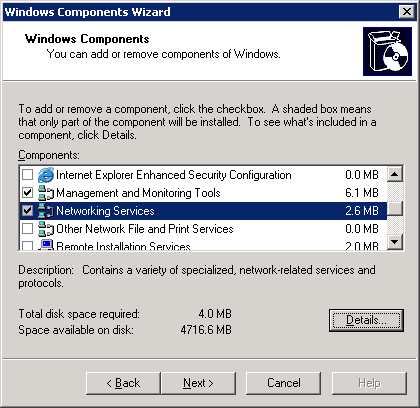The image size is (420, 408).
Task: Go to the Next wizard page
Action: (198, 383)
